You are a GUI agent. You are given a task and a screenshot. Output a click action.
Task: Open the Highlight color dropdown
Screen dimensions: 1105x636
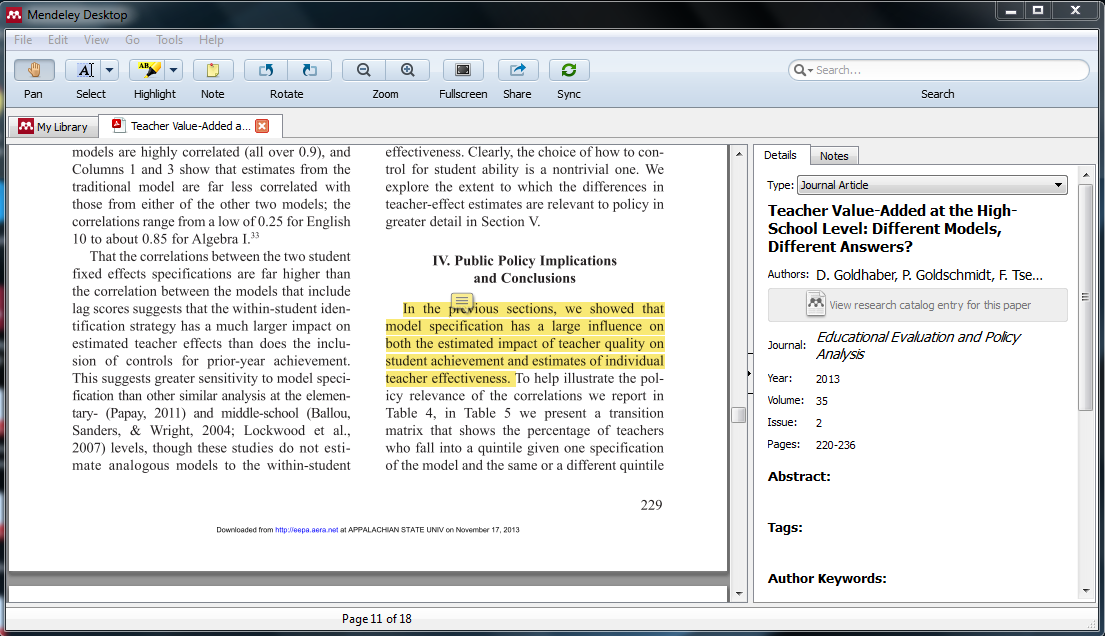coord(171,70)
